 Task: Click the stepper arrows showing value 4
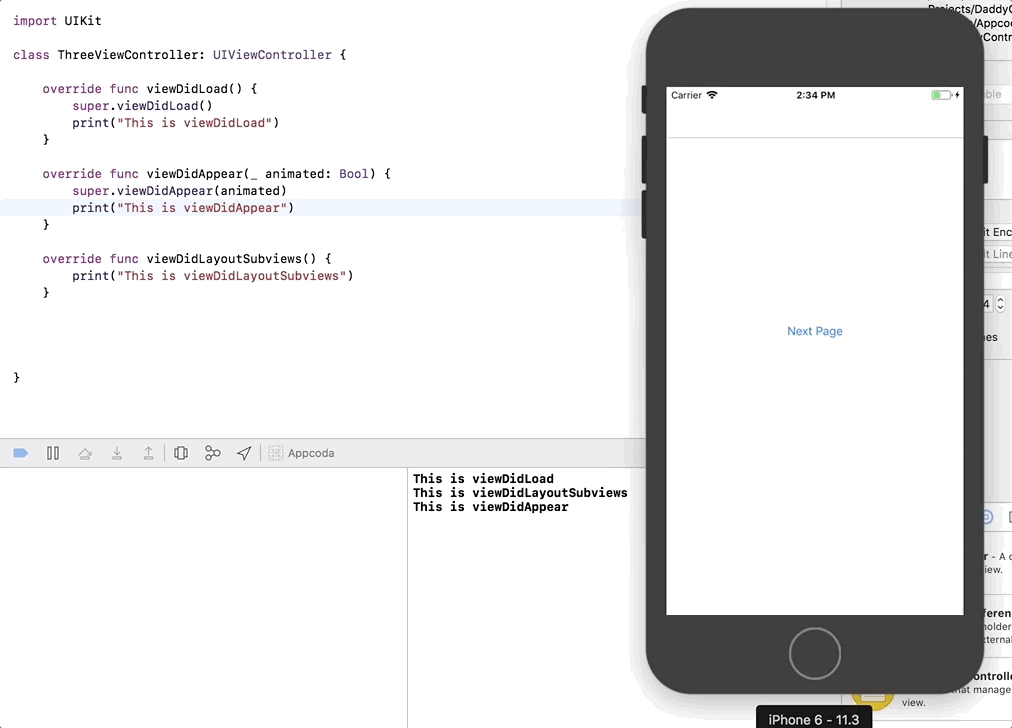1000,303
